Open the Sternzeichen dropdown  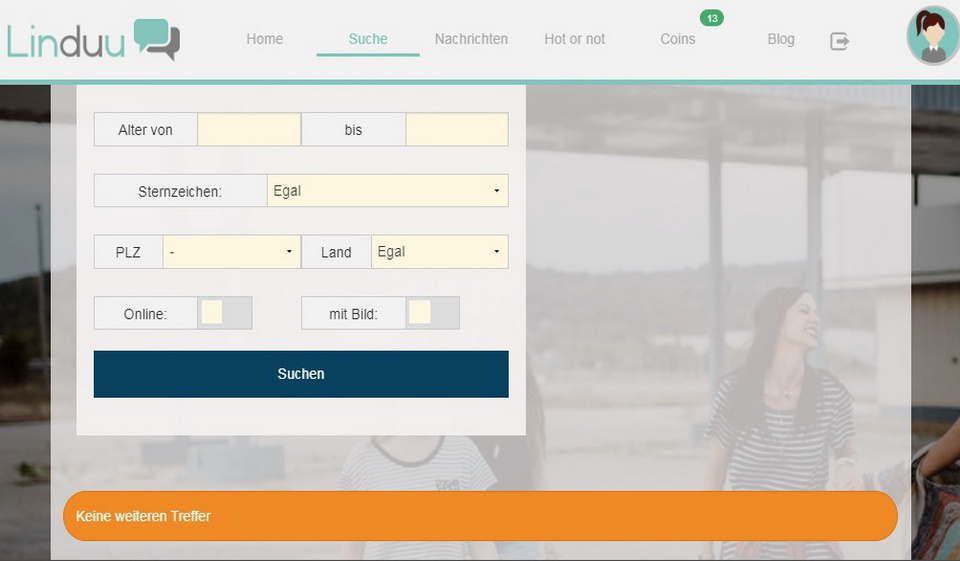[x=387, y=191]
